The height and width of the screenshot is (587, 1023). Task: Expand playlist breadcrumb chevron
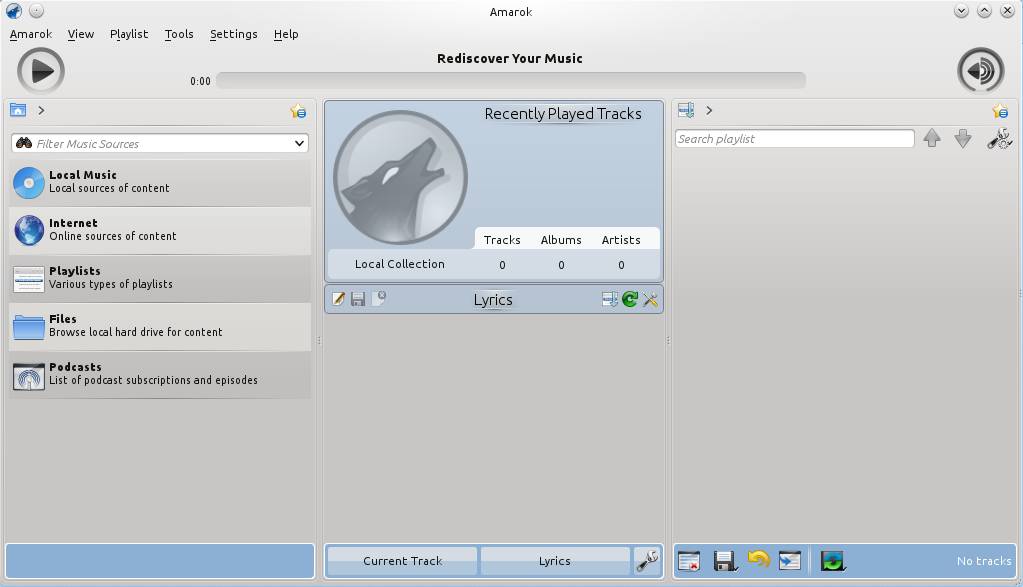(709, 111)
